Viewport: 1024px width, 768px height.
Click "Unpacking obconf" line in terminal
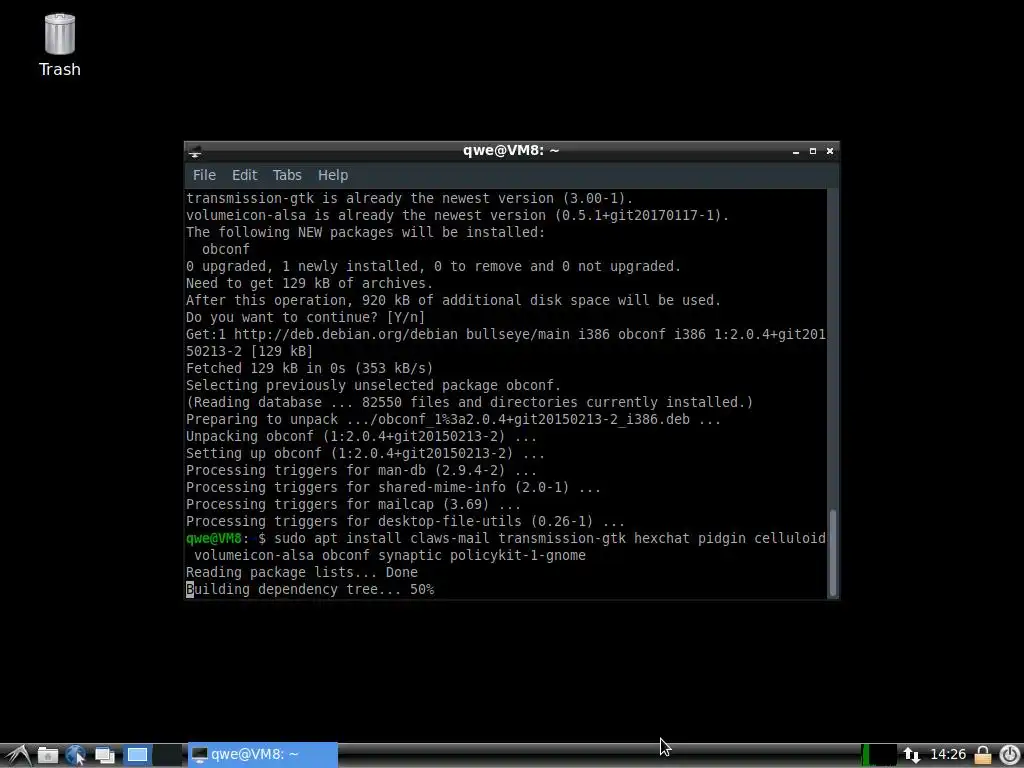click(x=361, y=436)
